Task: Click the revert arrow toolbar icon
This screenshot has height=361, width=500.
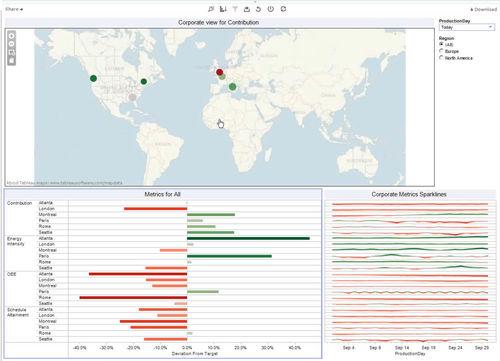Action: (258, 9)
